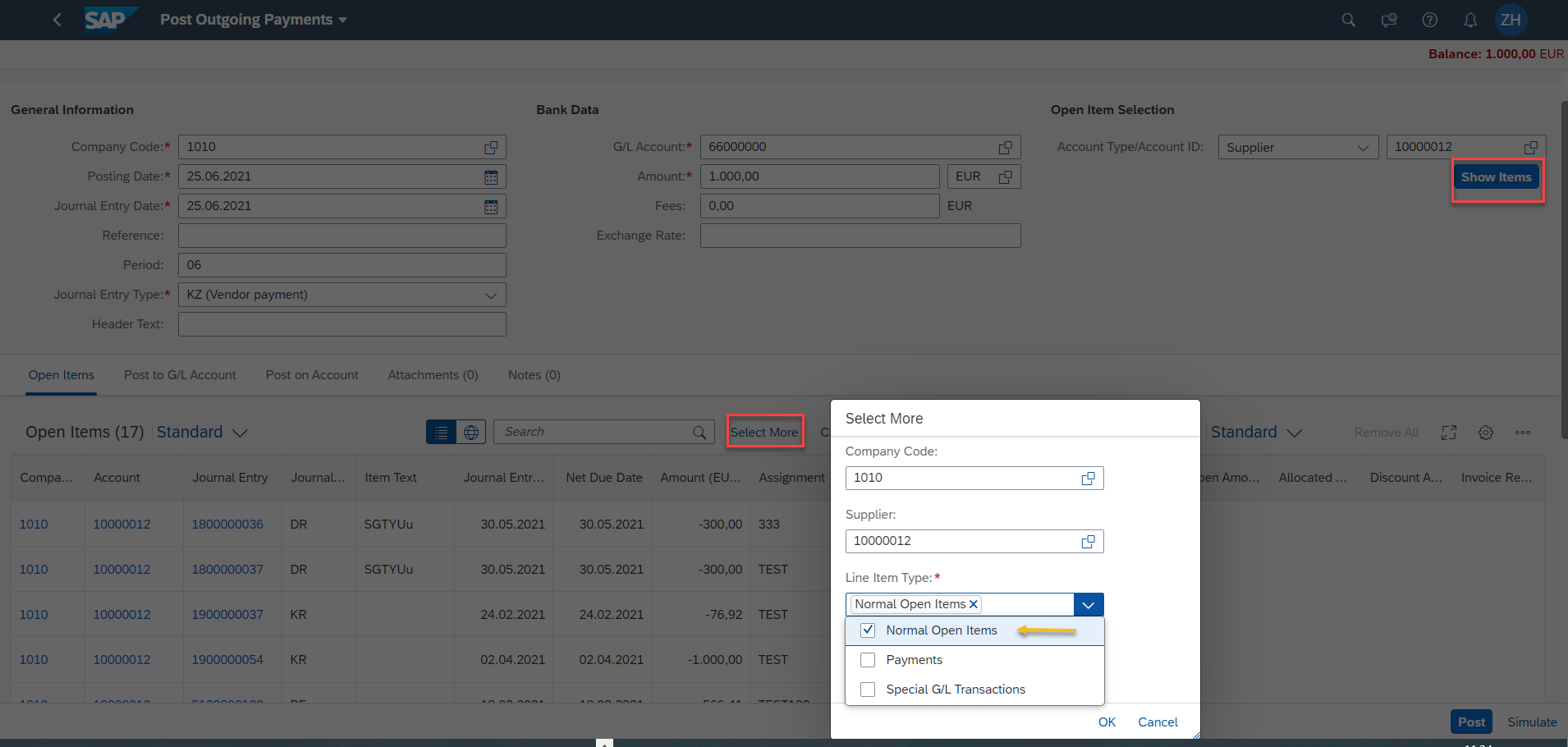1568x747 pixels.
Task: Switch to the Post on Account tab
Action: pos(312,375)
